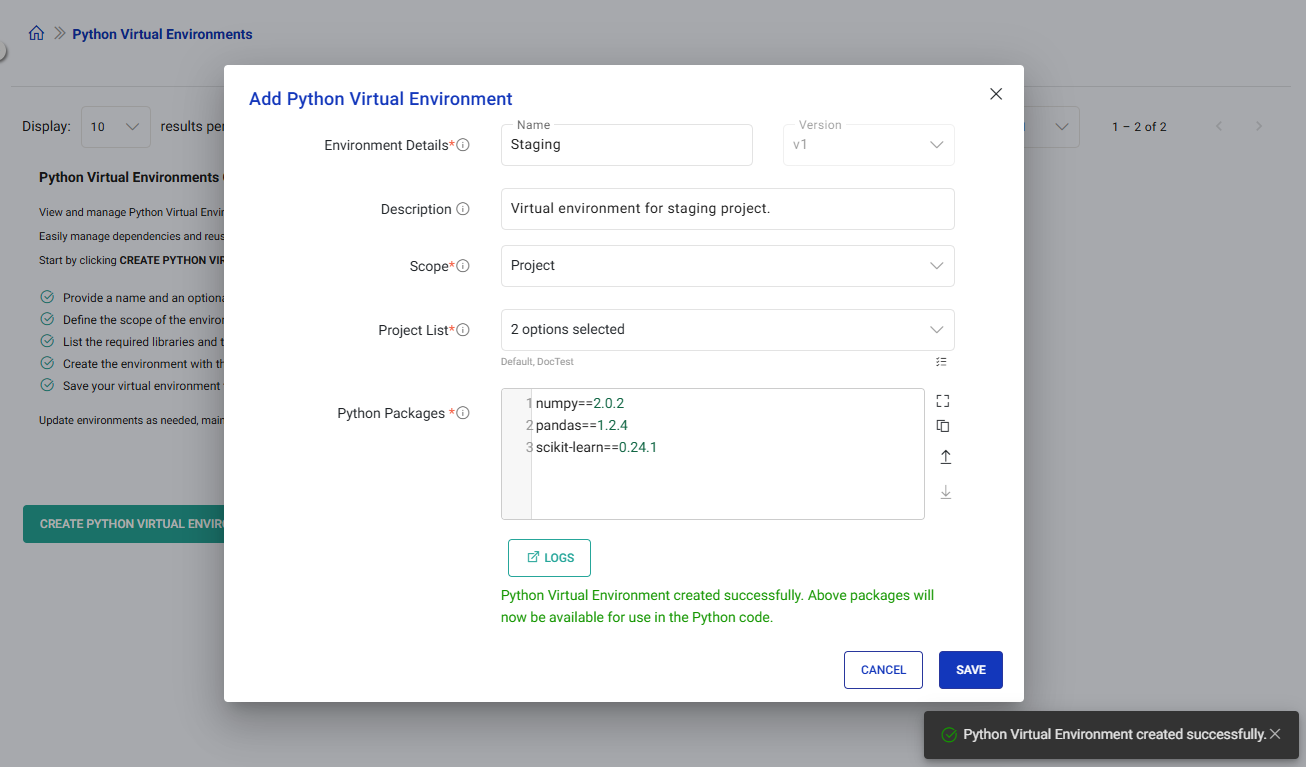Open the Version dropdown

coord(868,145)
